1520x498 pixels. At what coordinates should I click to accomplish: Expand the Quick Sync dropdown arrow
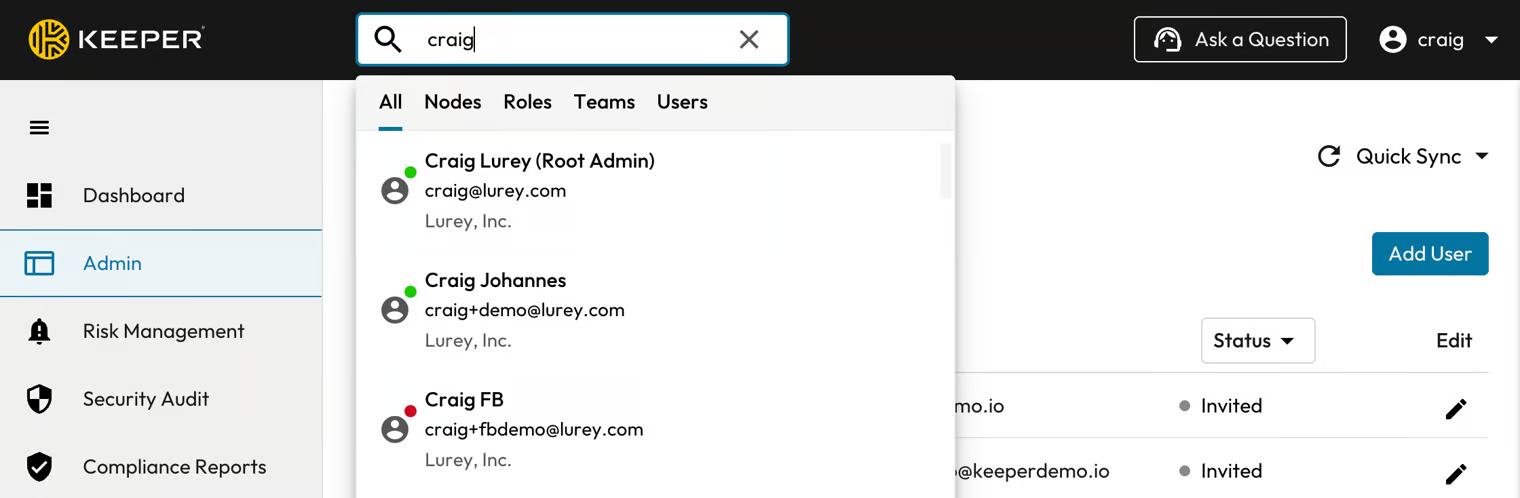point(1482,157)
